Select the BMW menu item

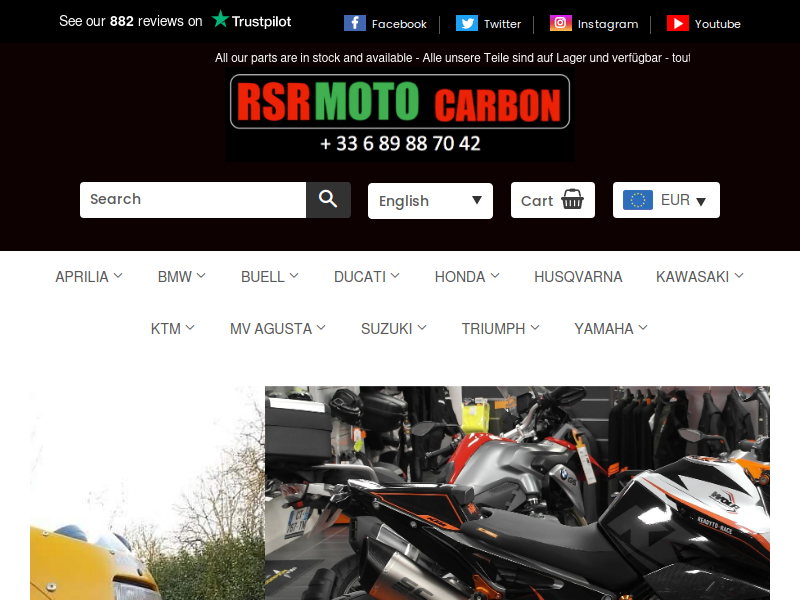point(181,277)
